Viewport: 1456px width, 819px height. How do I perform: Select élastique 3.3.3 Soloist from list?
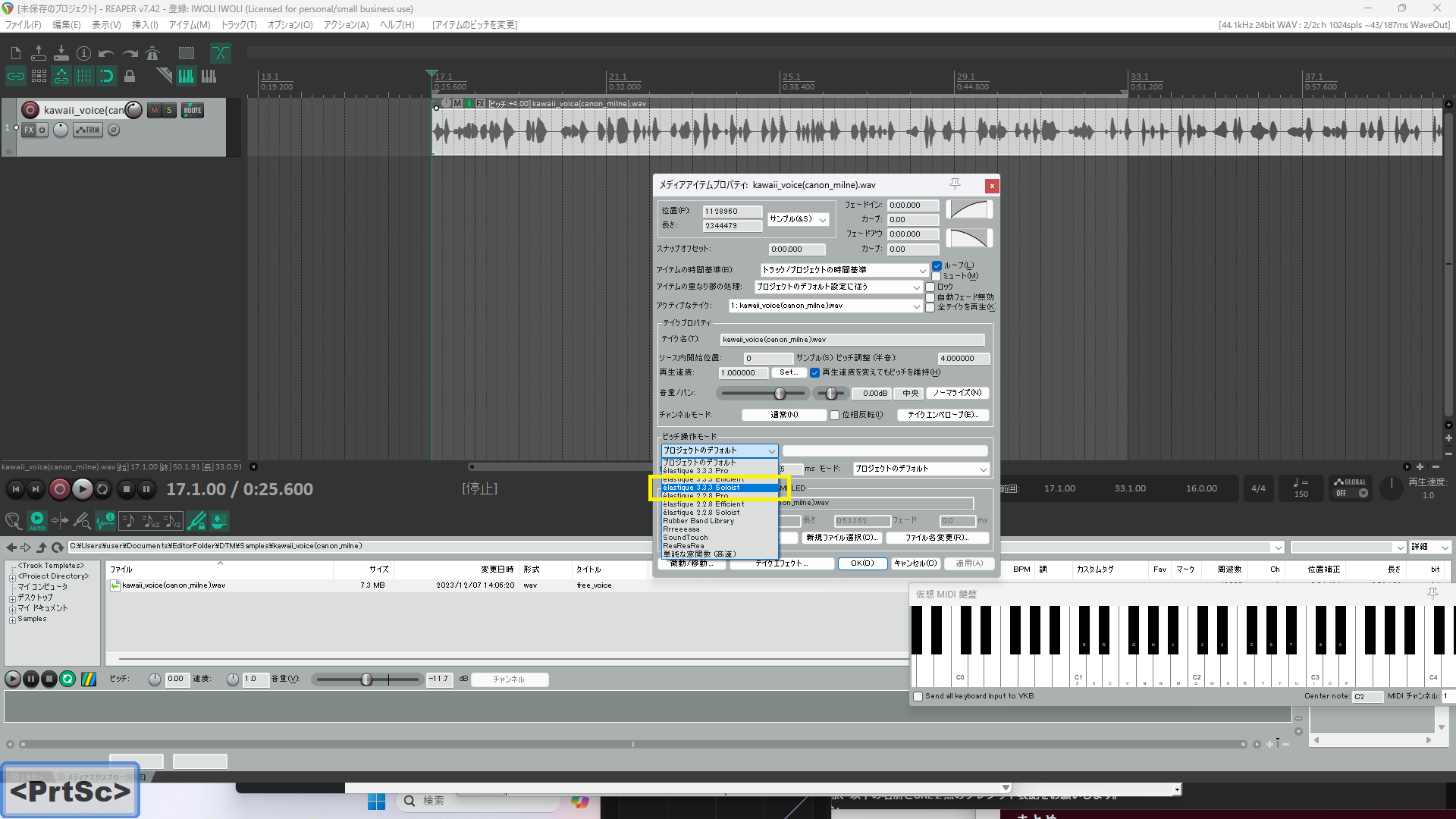point(719,488)
